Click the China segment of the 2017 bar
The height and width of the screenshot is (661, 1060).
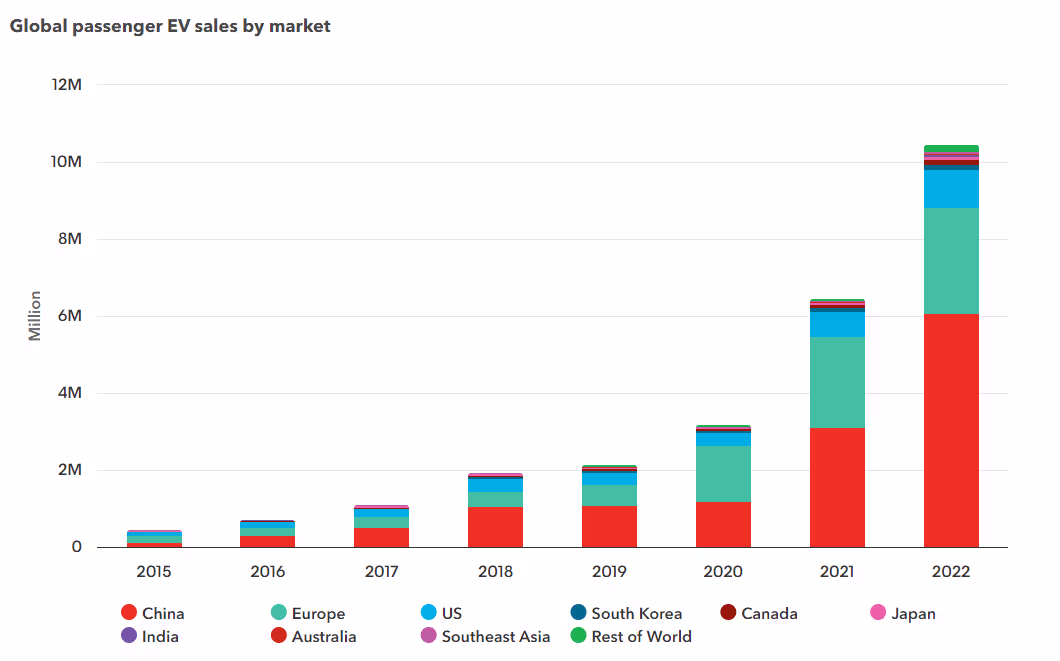coord(381,537)
